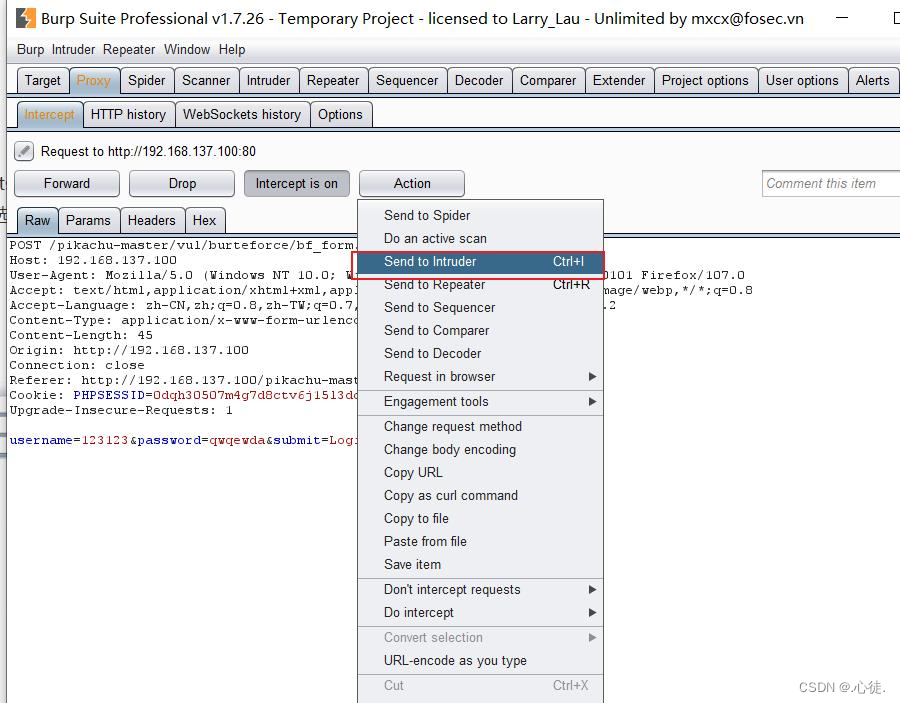Open the User options tab
This screenshot has height=703, width=900.
click(802, 81)
